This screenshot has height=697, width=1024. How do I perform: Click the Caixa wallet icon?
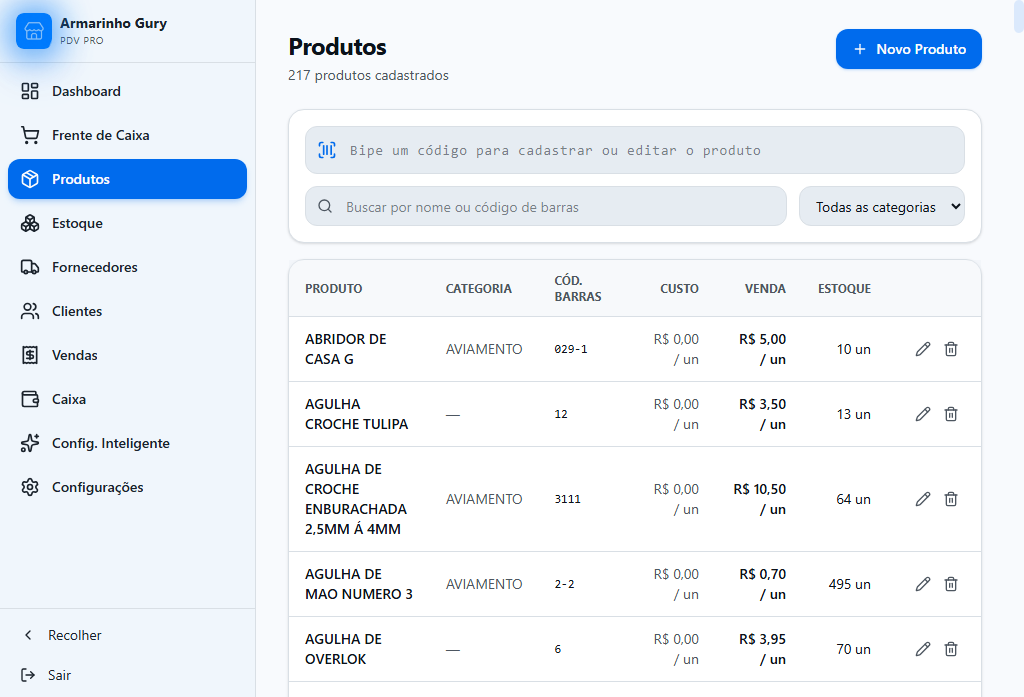coord(30,399)
